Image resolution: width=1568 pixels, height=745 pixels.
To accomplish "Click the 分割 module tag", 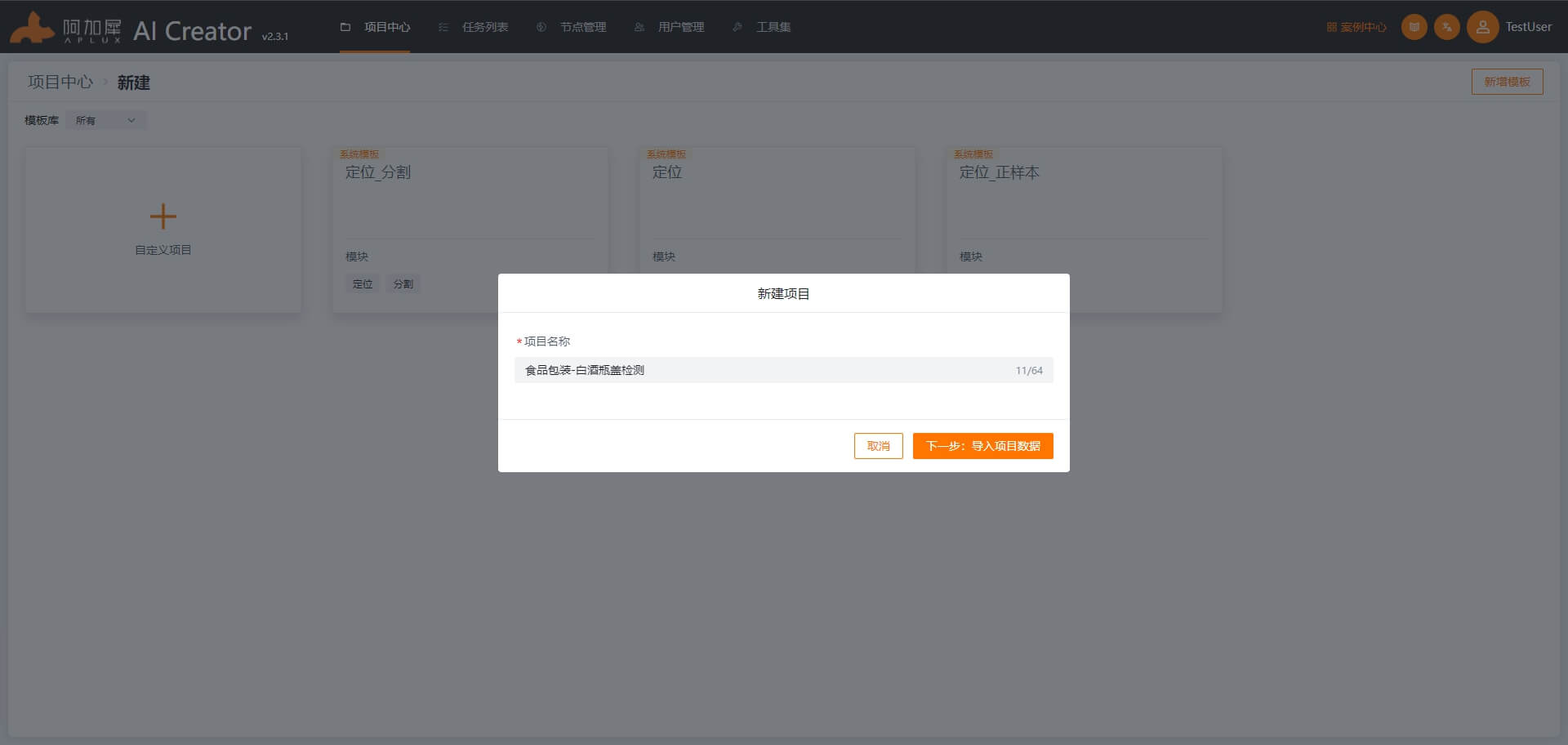I will click(403, 284).
